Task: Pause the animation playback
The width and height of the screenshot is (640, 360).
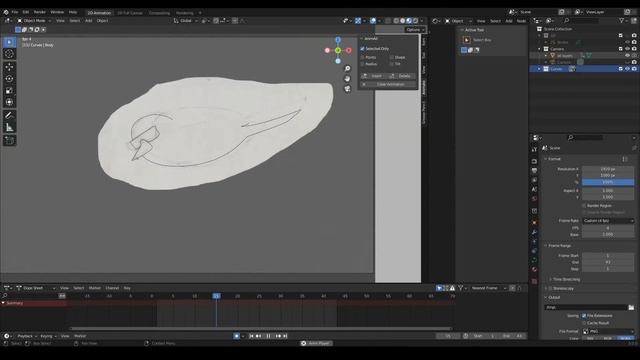Action: (268, 336)
